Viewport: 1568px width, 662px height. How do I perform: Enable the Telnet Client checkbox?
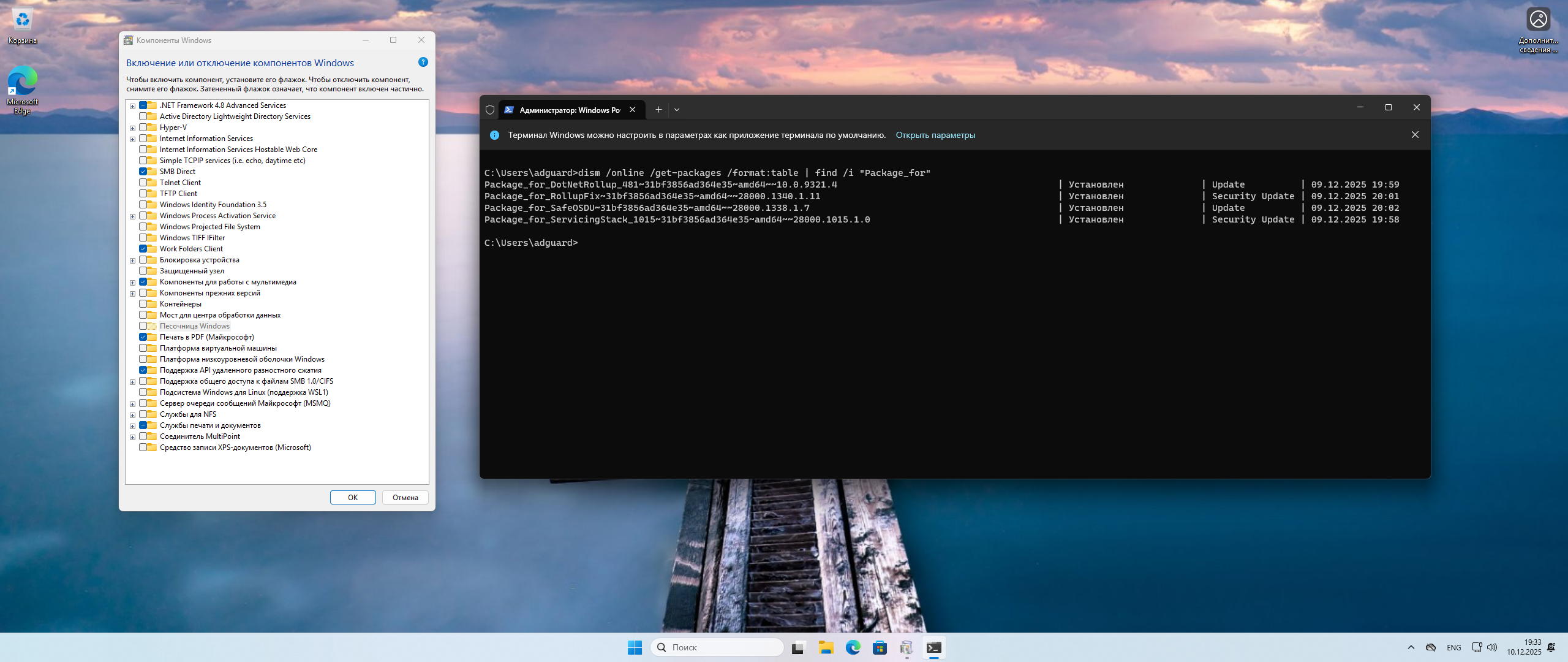click(x=143, y=183)
